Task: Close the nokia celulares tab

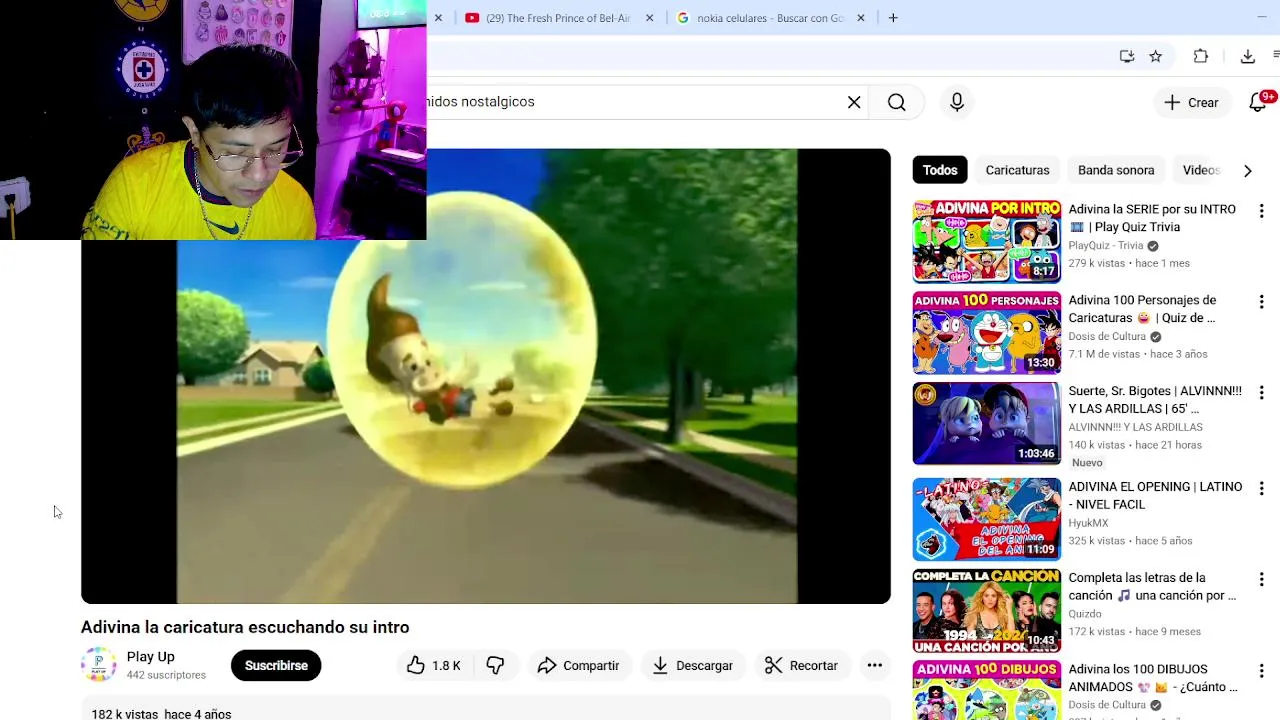Action: coord(860,18)
